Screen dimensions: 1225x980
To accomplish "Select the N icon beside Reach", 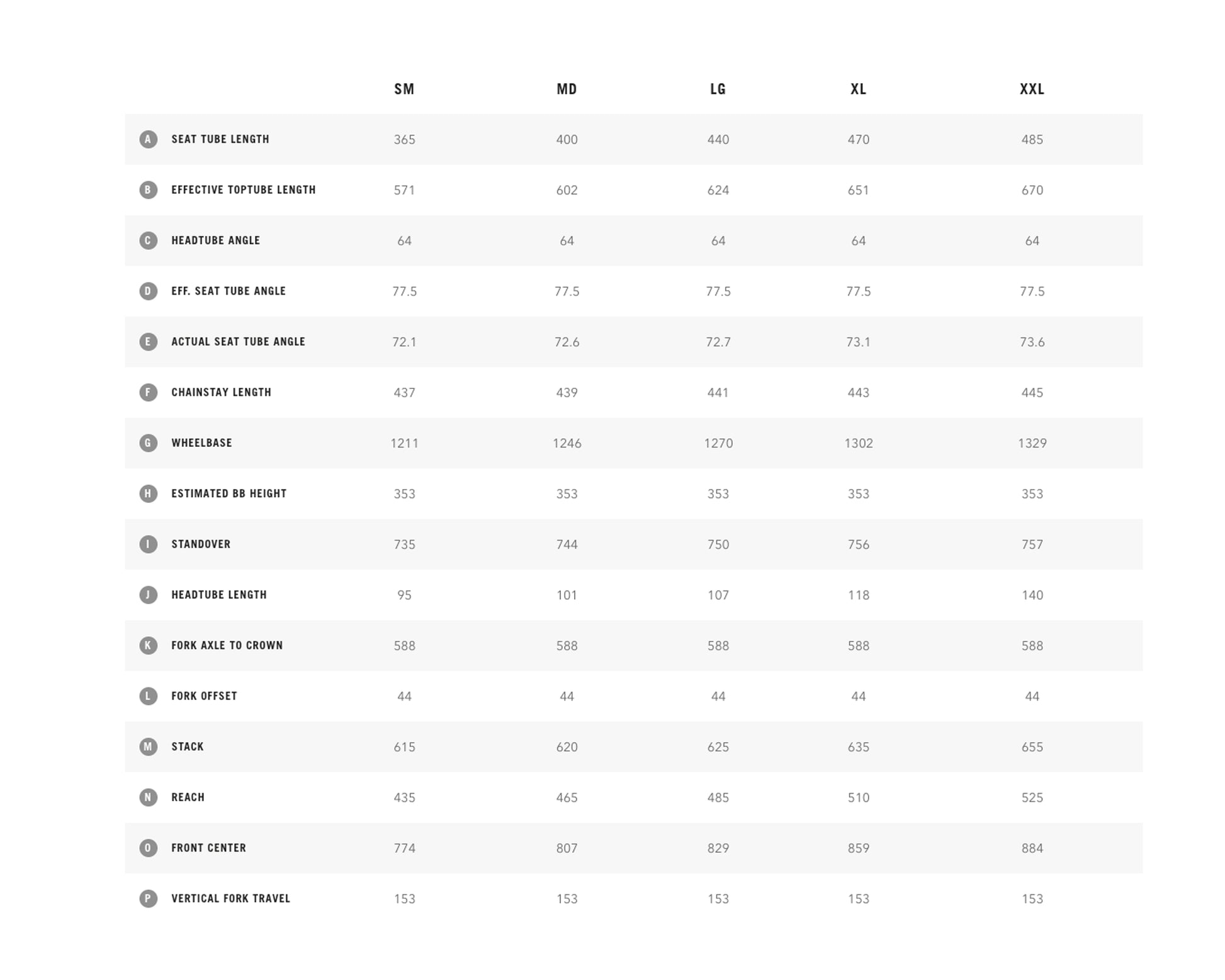I will coord(148,797).
